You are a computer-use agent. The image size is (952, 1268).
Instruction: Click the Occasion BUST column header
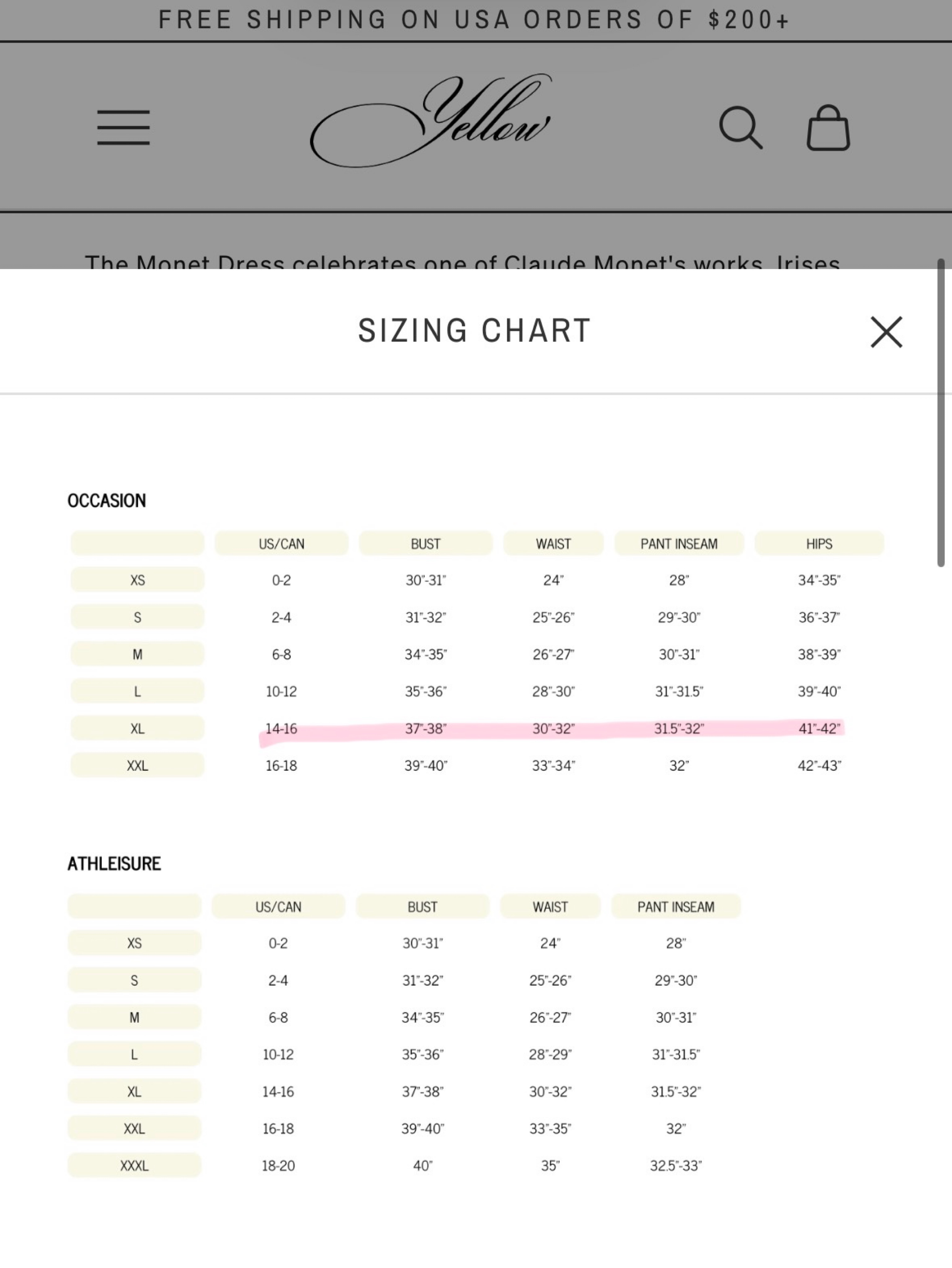[425, 543]
